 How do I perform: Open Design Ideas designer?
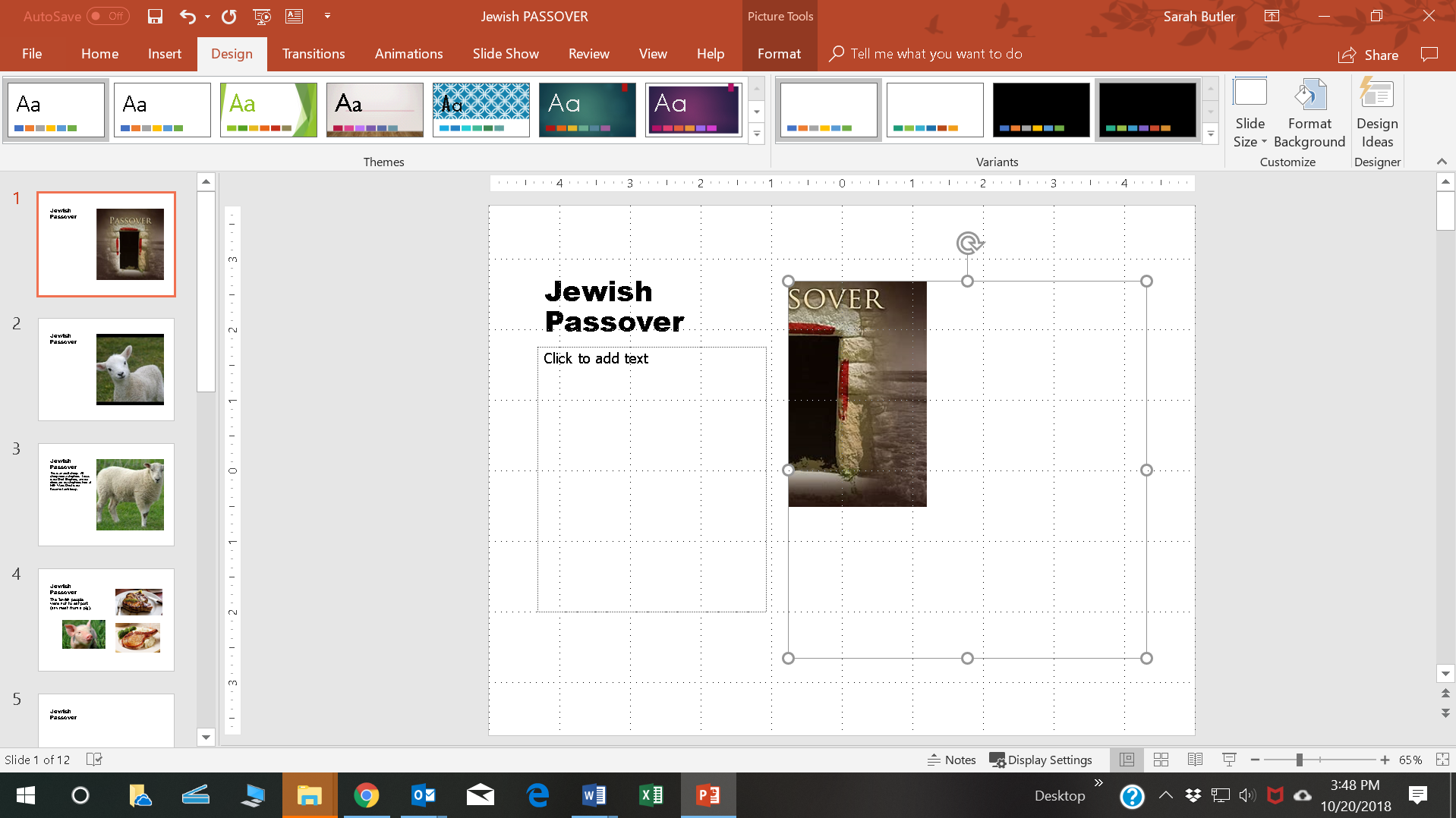tap(1377, 112)
